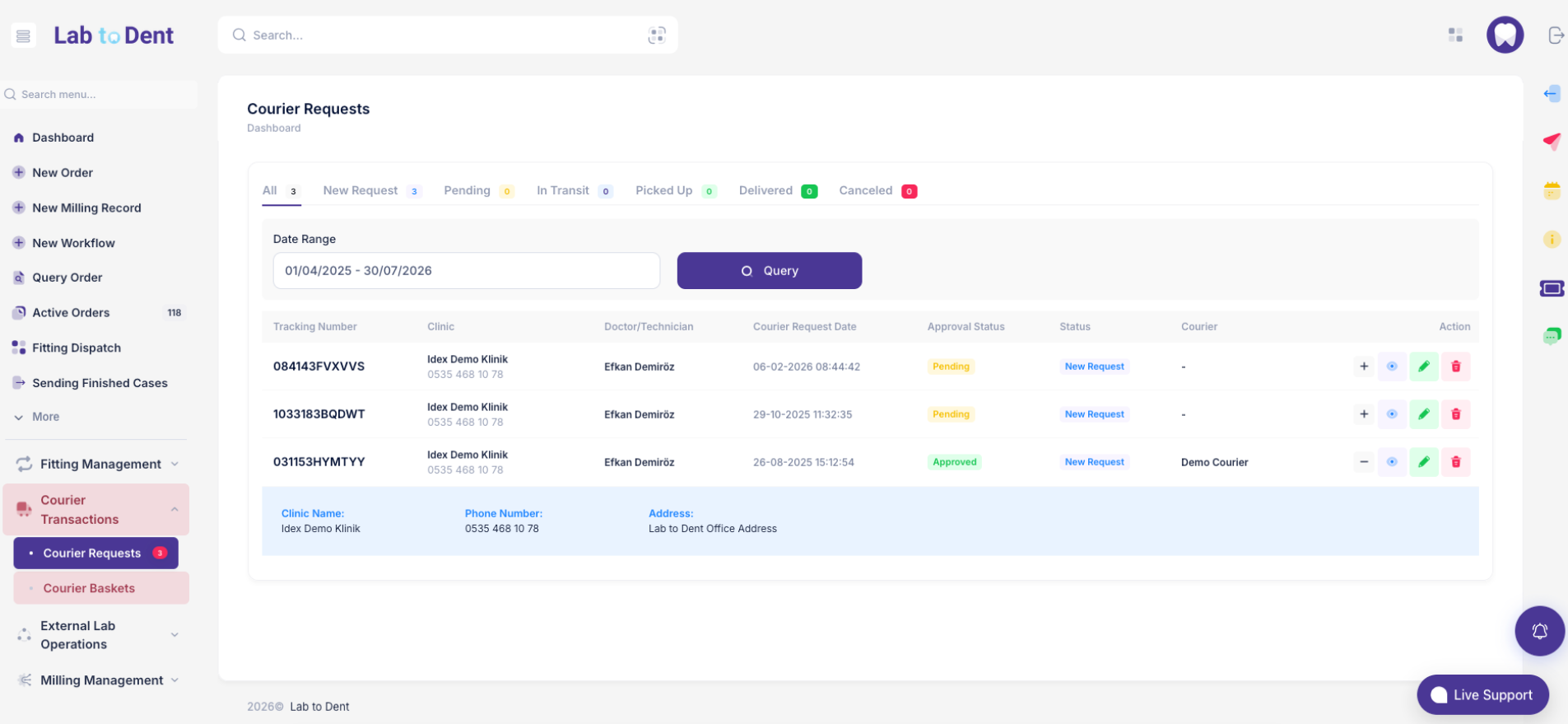
Task: Edit courier request 1033183BQDWT with pencil icon
Action: 1423,414
